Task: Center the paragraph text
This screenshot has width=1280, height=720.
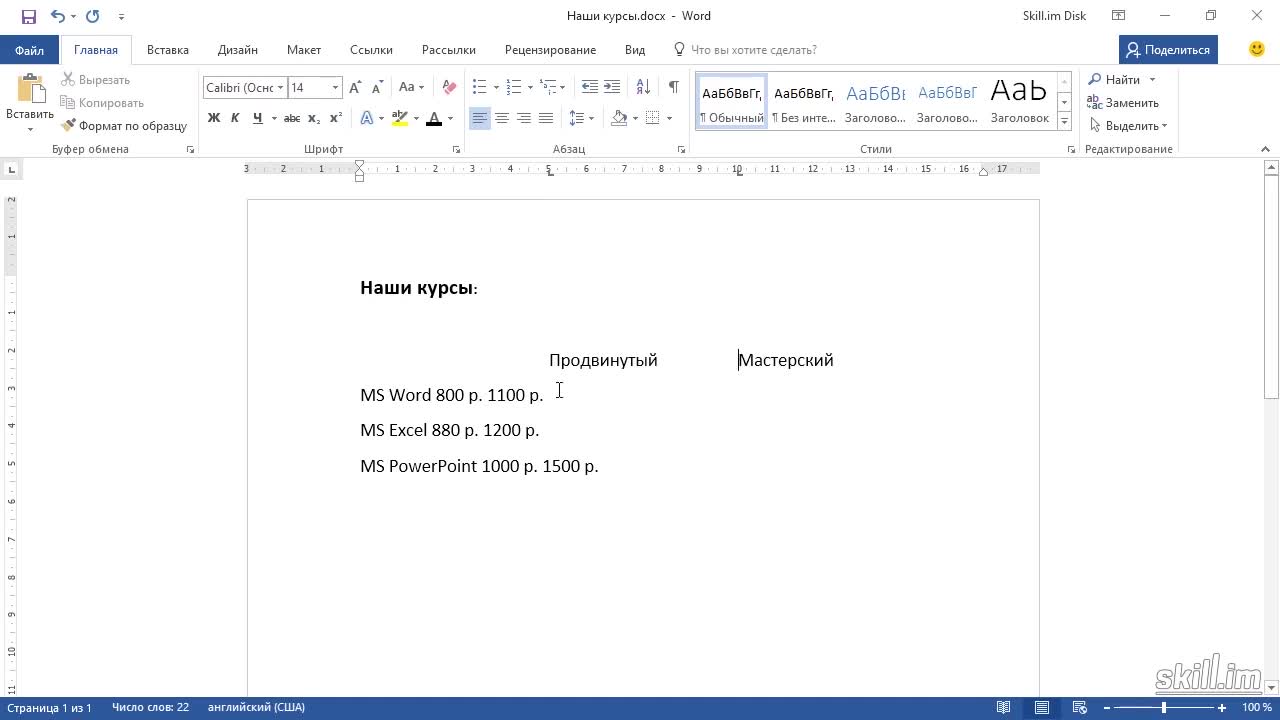Action: (502, 118)
